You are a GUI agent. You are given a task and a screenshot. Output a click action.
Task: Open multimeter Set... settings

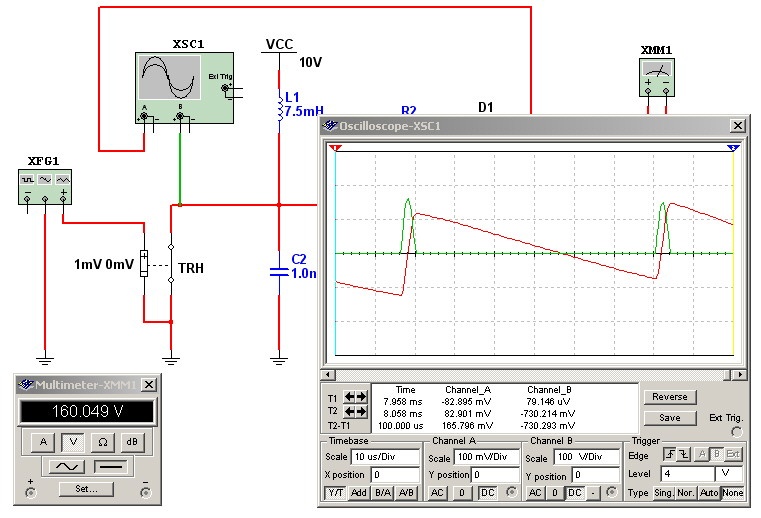tap(84, 490)
